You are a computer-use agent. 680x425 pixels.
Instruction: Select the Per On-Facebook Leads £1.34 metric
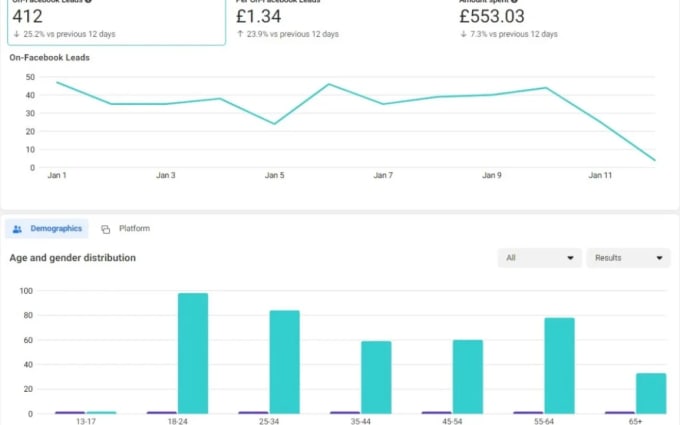[x=340, y=20]
